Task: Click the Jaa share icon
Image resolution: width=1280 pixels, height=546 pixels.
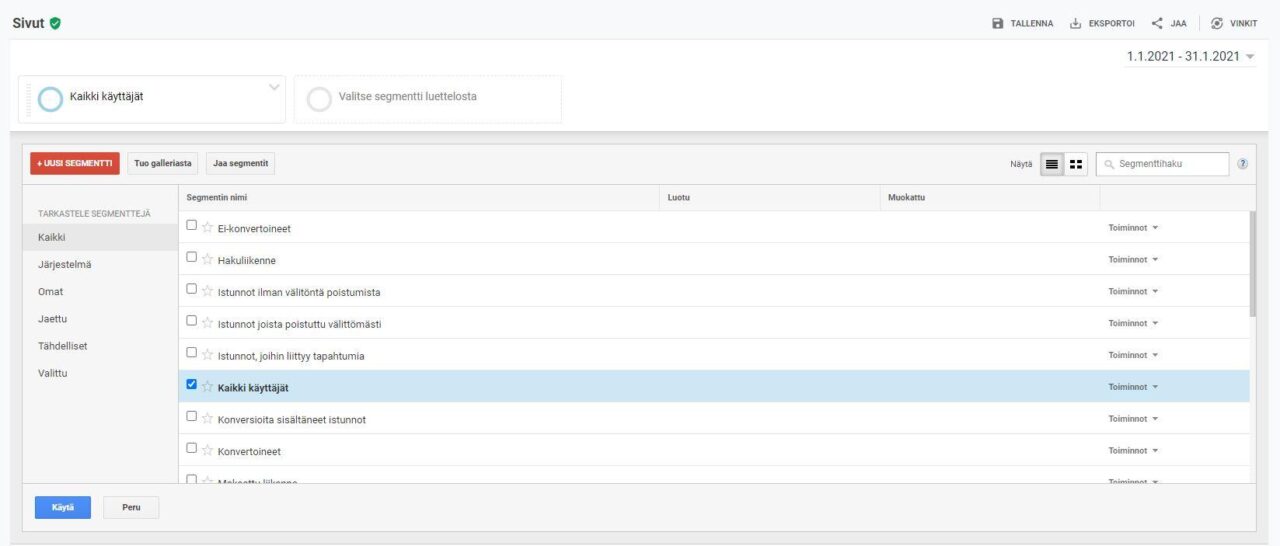Action: (x=1157, y=24)
